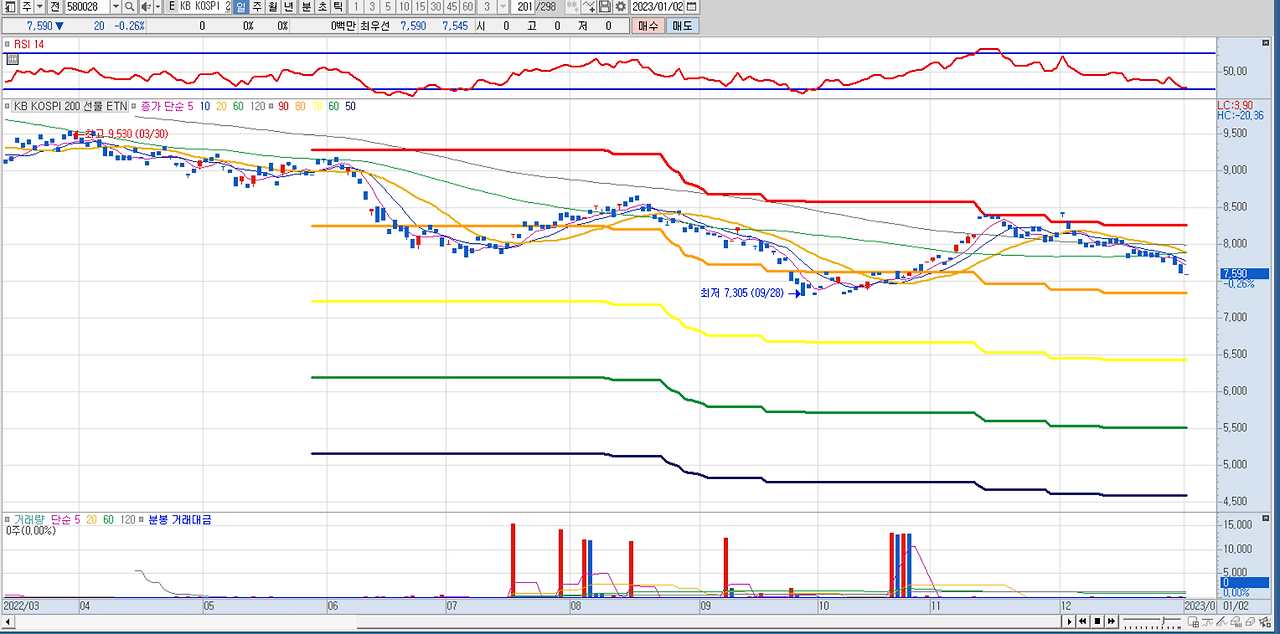This screenshot has height=634, width=1280.
Task: Click the eraser icon at bottom right
Action: tap(1248, 622)
